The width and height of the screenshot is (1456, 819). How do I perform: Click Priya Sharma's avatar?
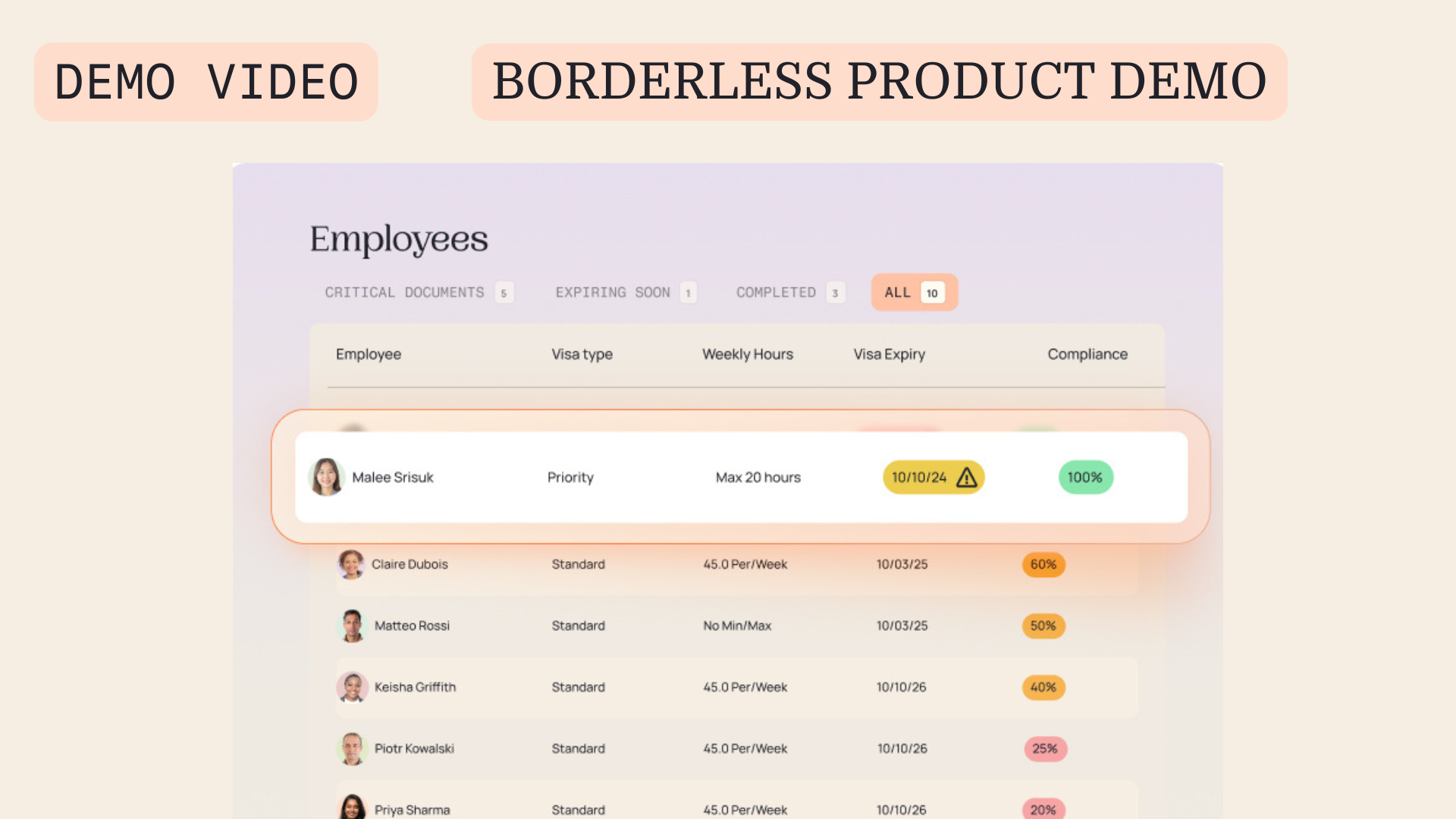coord(353,808)
